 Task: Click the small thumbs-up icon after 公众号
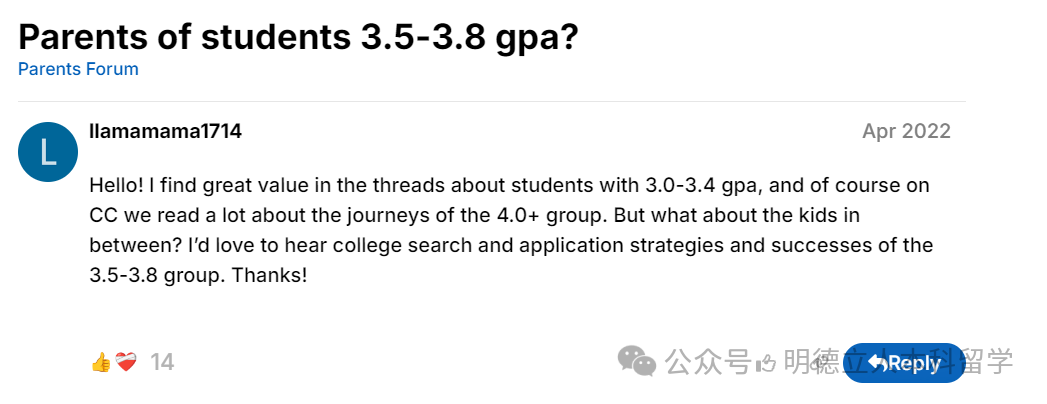[x=766, y=362]
